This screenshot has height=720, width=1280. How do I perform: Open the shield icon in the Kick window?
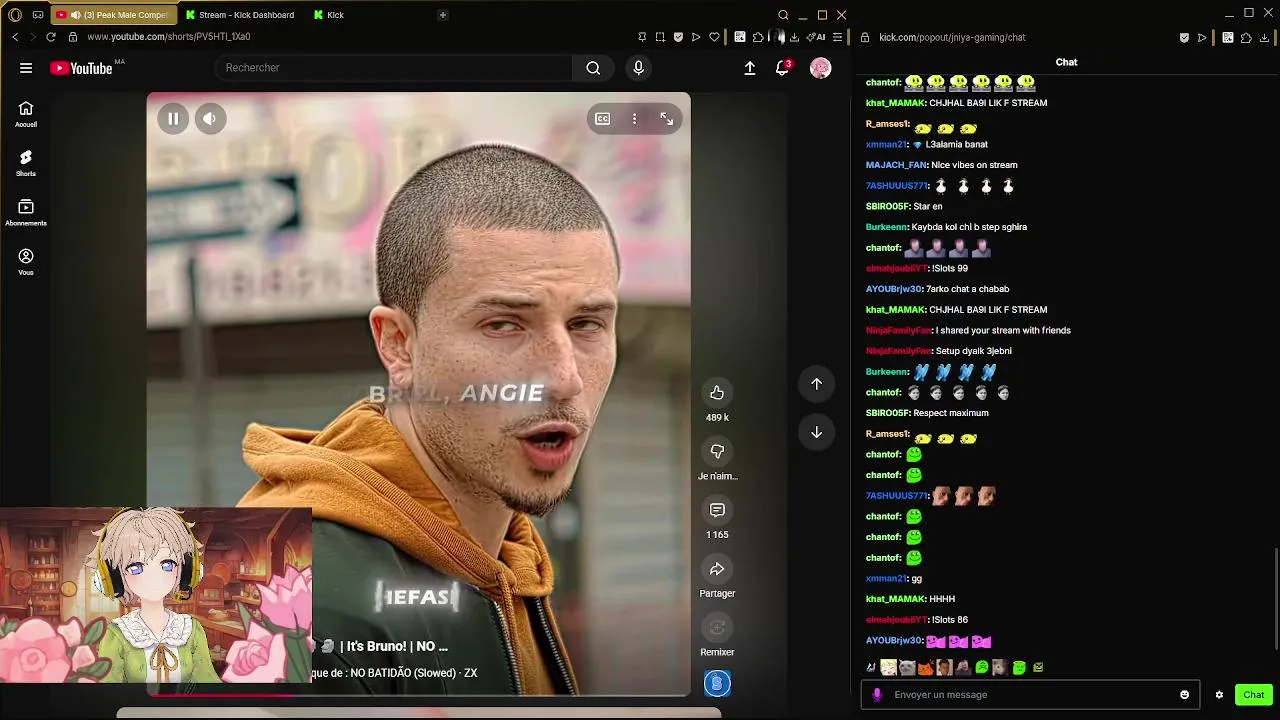(x=1184, y=38)
